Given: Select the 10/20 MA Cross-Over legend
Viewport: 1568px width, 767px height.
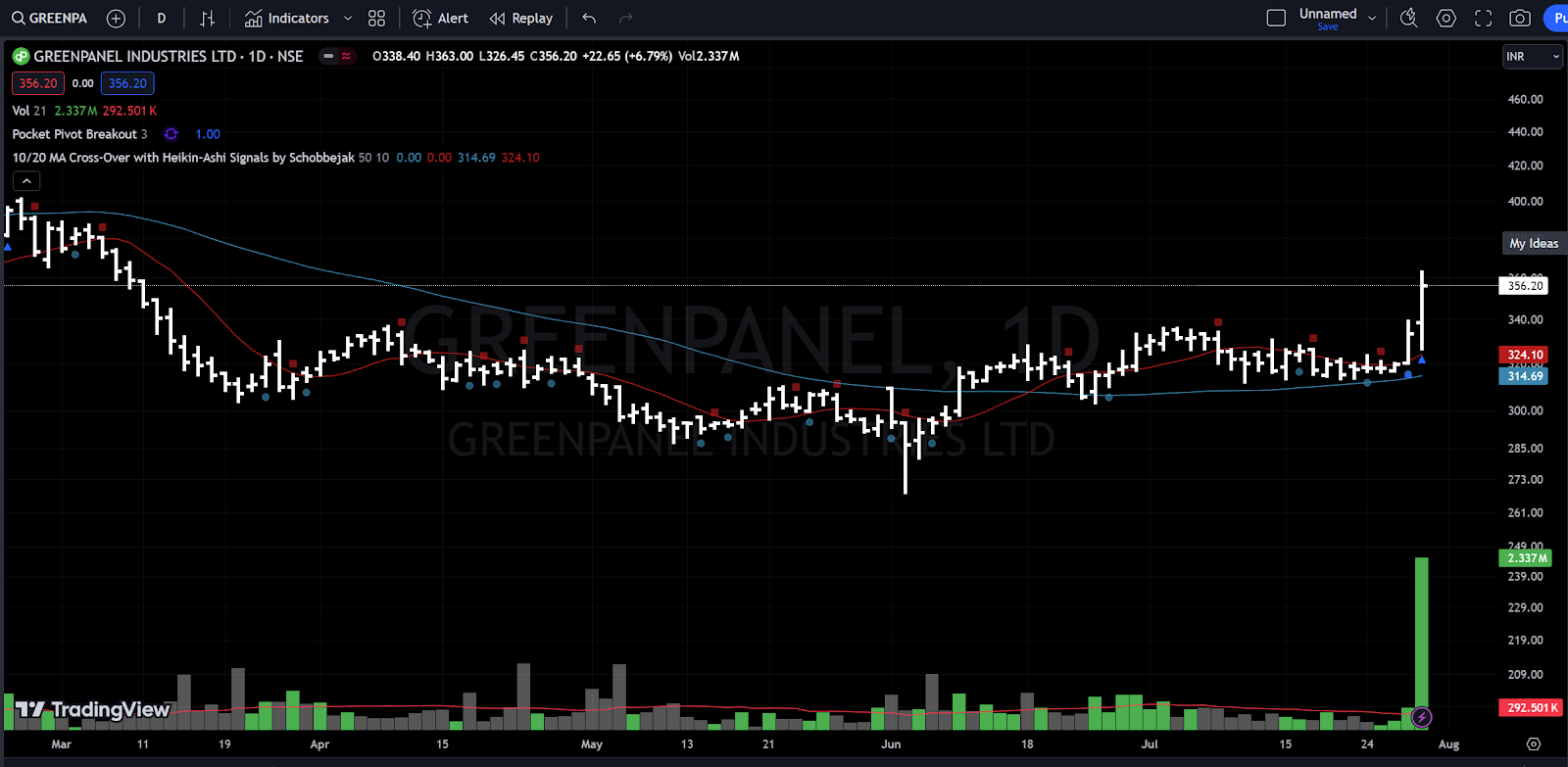Looking at the screenshot, I should coord(183,158).
